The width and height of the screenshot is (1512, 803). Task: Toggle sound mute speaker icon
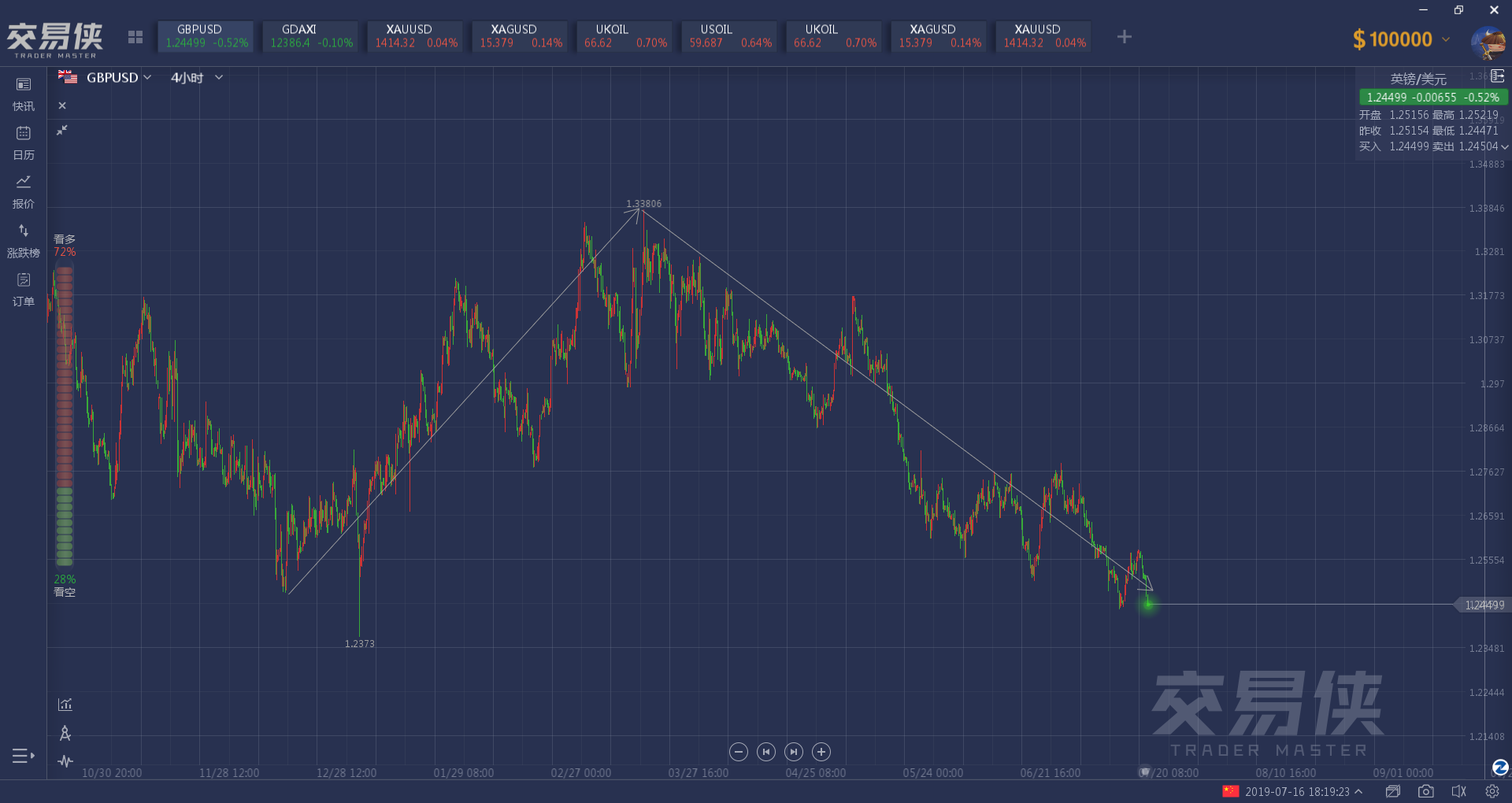(x=1458, y=791)
